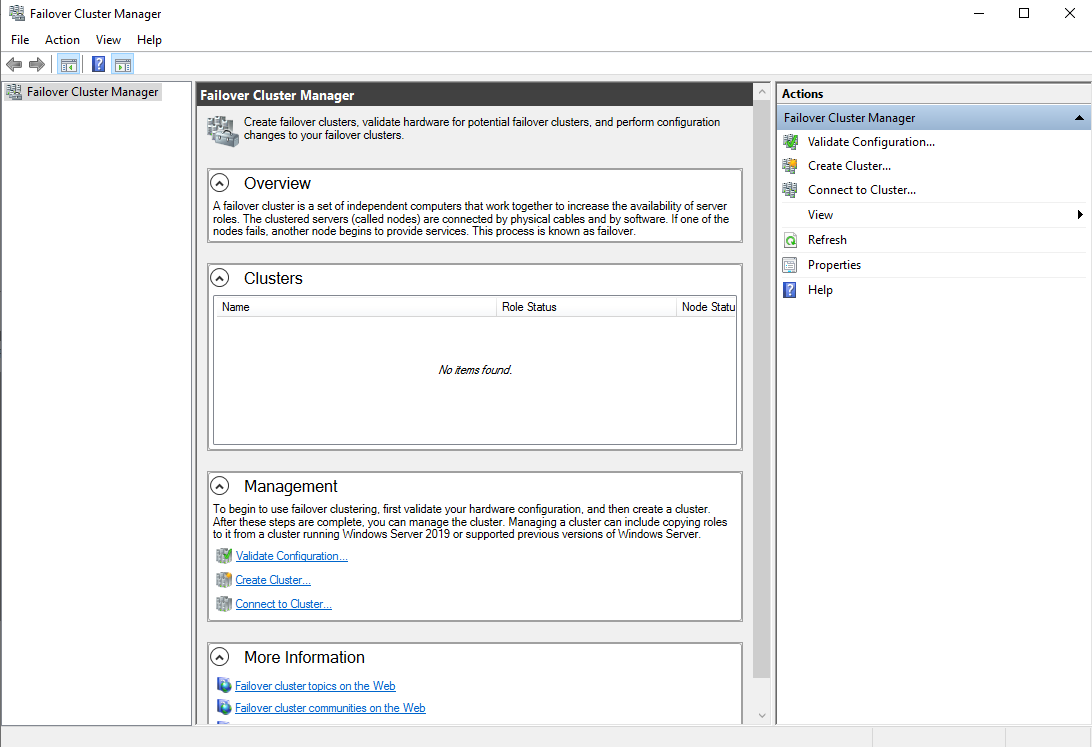Click the Help question-mark toolbar icon
This screenshot has width=1092, height=747.
click(97, 63)
